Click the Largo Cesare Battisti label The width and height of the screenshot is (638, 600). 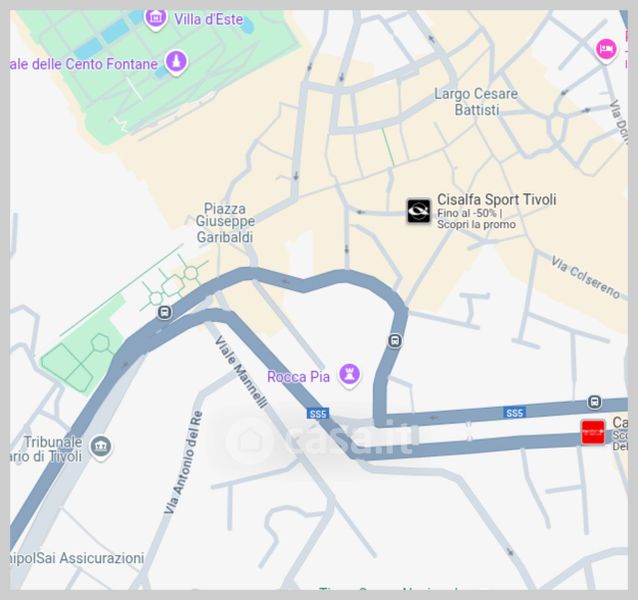pos(476,102)
